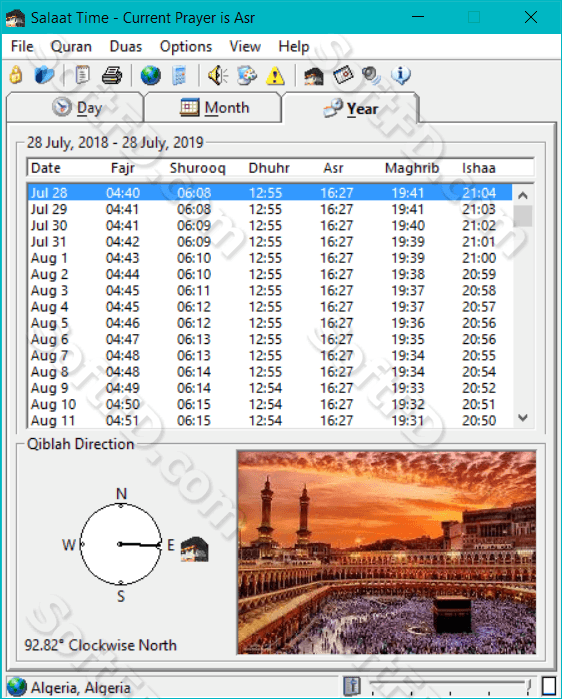Click the Kaaba Mecca photo thumbnail
Image resolution: width=562 pixels, height=699 pixels.
[x=387, y=552]
